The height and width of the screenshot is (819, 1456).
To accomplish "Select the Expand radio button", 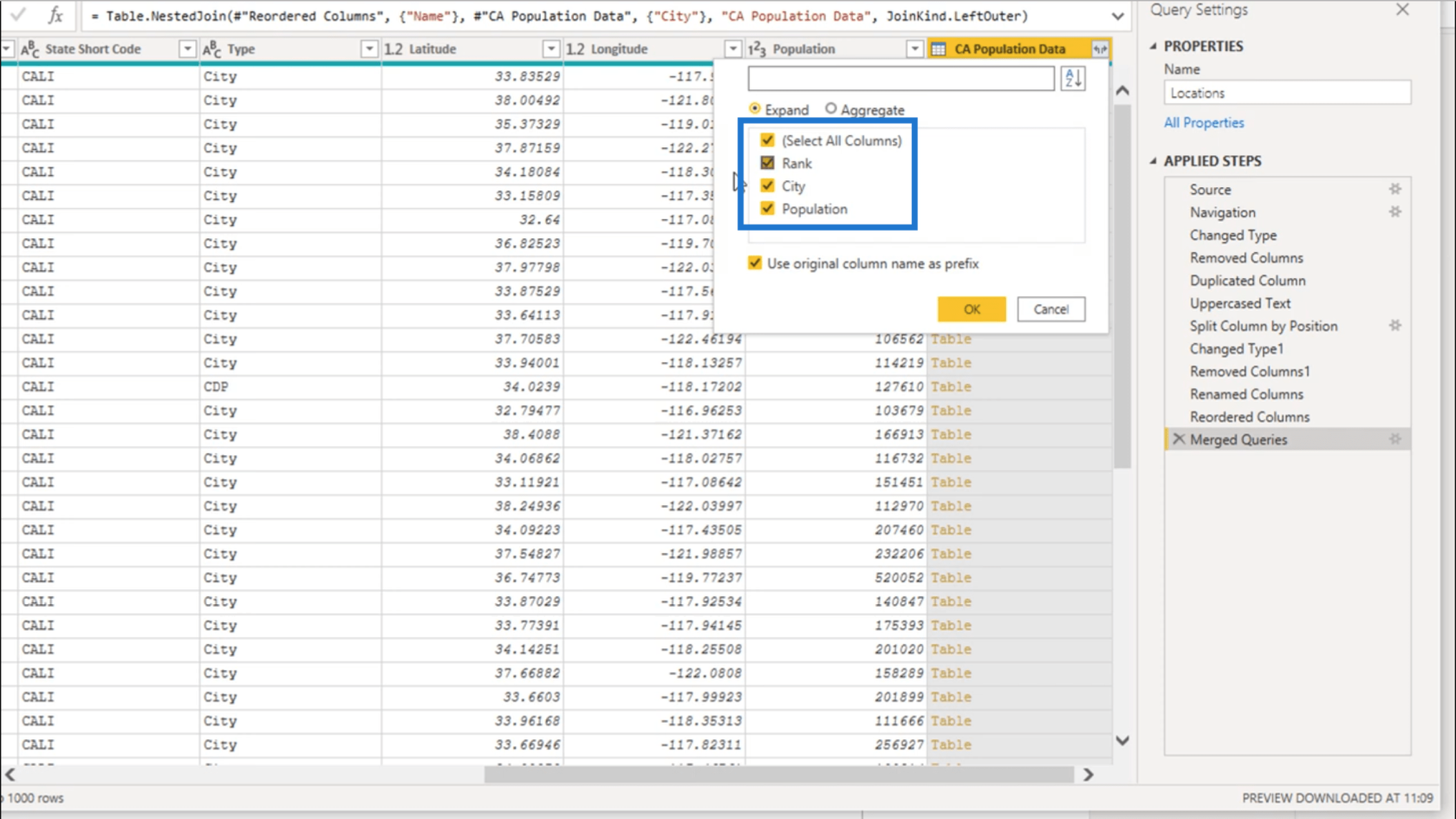I will pyautogui.click(x=755, y=108).
